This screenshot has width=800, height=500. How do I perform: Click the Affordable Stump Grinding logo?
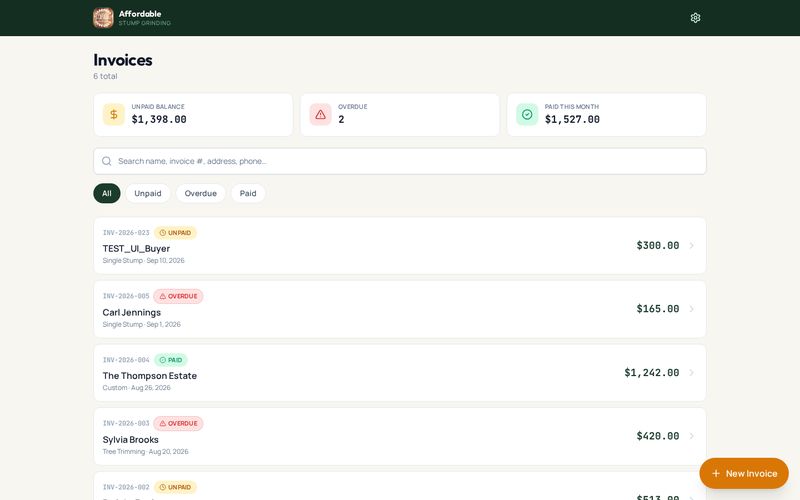[x=103, y=18]
